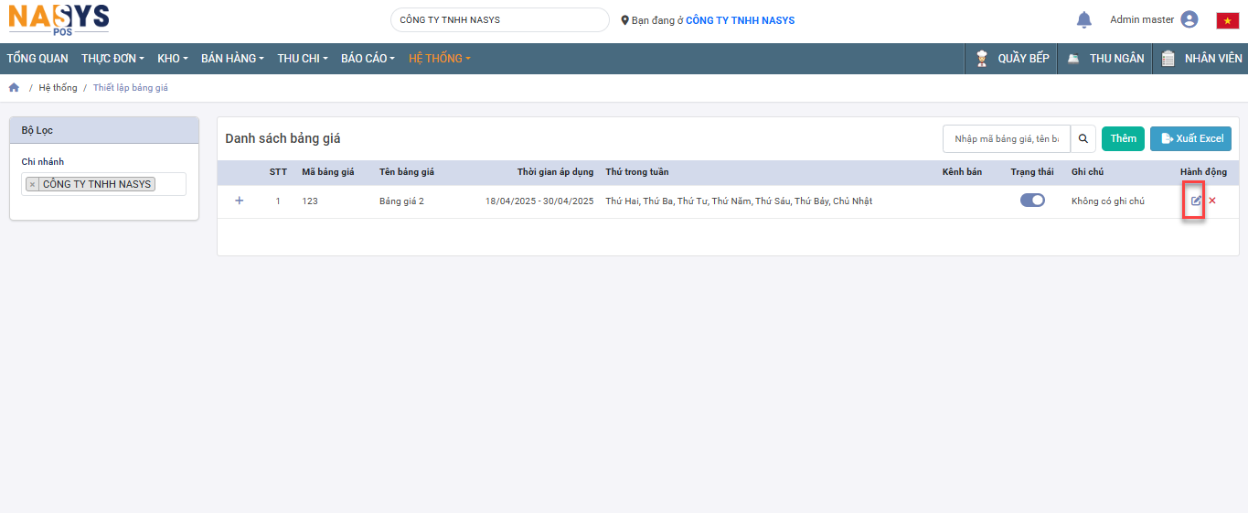Click the search magnifier icon
Image resolution: width=1255 pixels, height=513 pixels.
point(1083,139)
